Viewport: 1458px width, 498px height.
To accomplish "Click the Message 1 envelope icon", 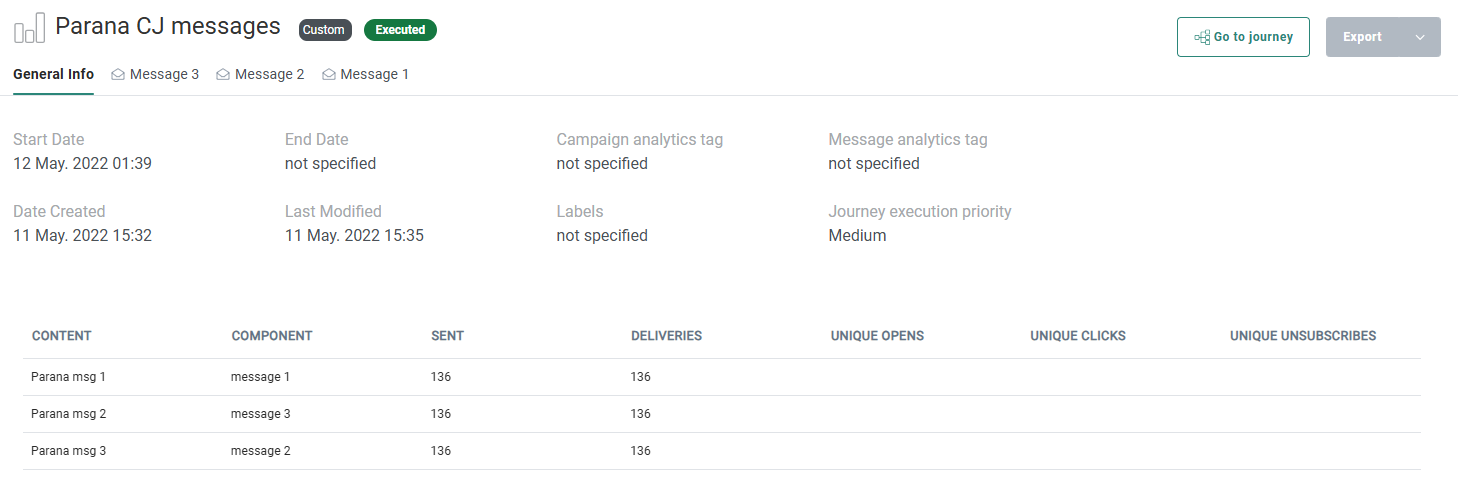I will point(329,75).
